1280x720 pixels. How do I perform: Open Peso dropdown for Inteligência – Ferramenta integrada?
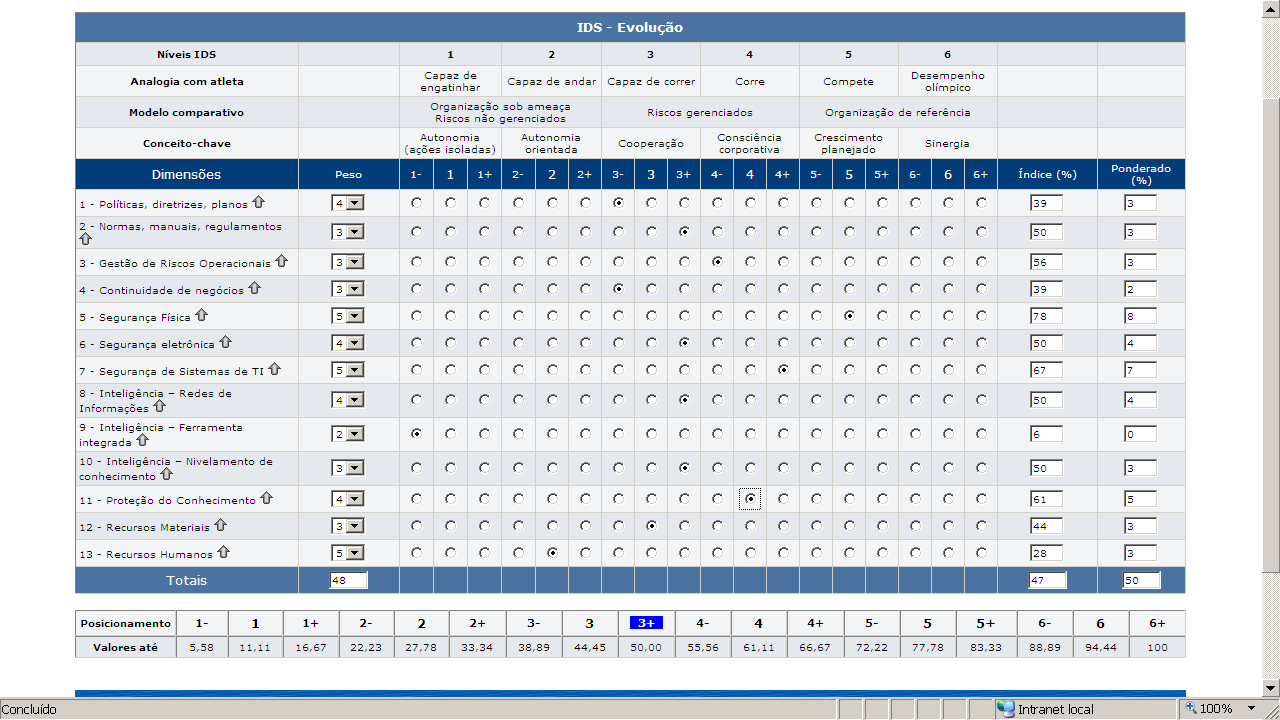point(348,434)
